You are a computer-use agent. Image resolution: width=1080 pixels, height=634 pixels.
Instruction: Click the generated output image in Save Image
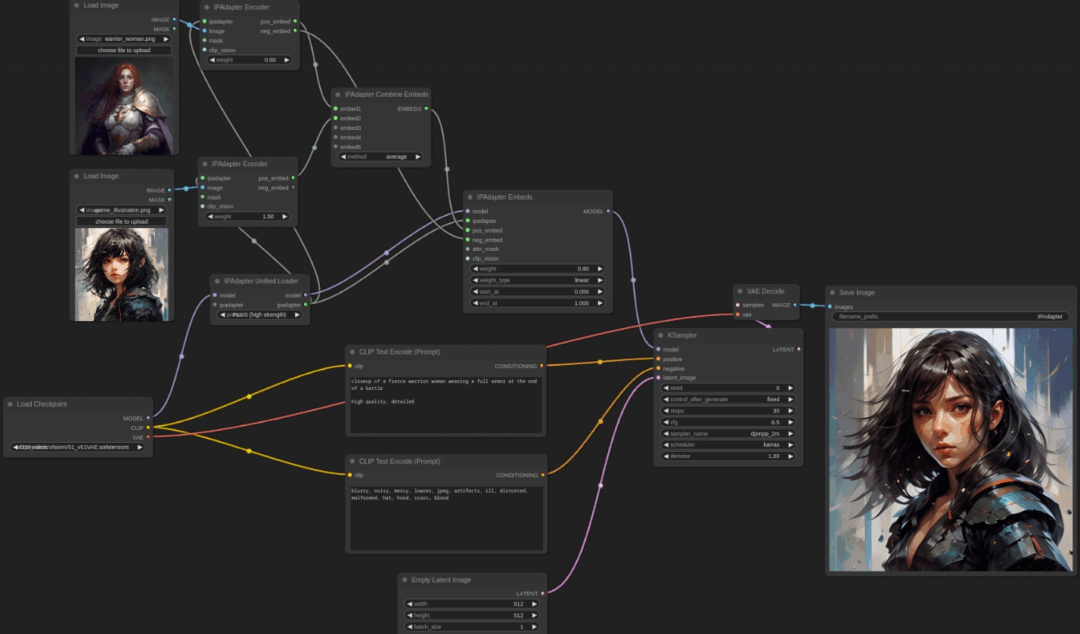pyautogui.click(x=951, y=449)
